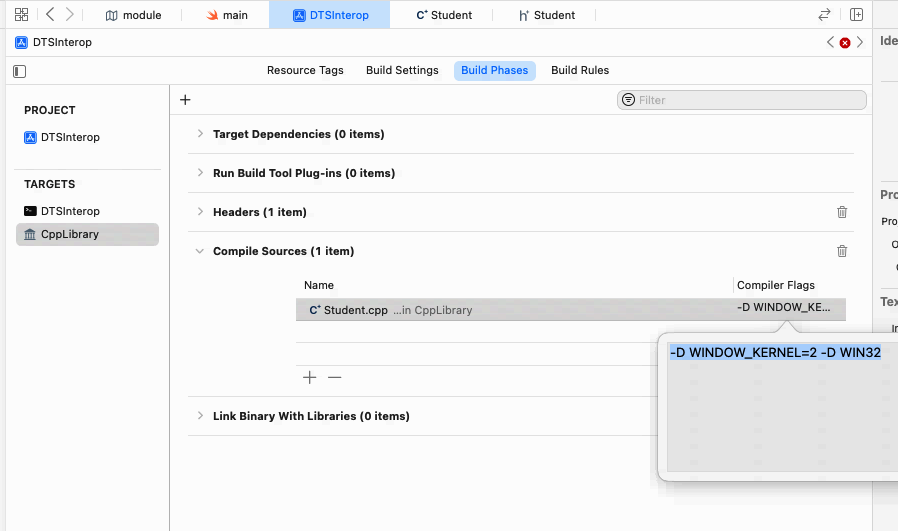Screen dimensions: 898x531
Task: Delete the Headers phase with the trash icon
Action: tap(842, 212)
